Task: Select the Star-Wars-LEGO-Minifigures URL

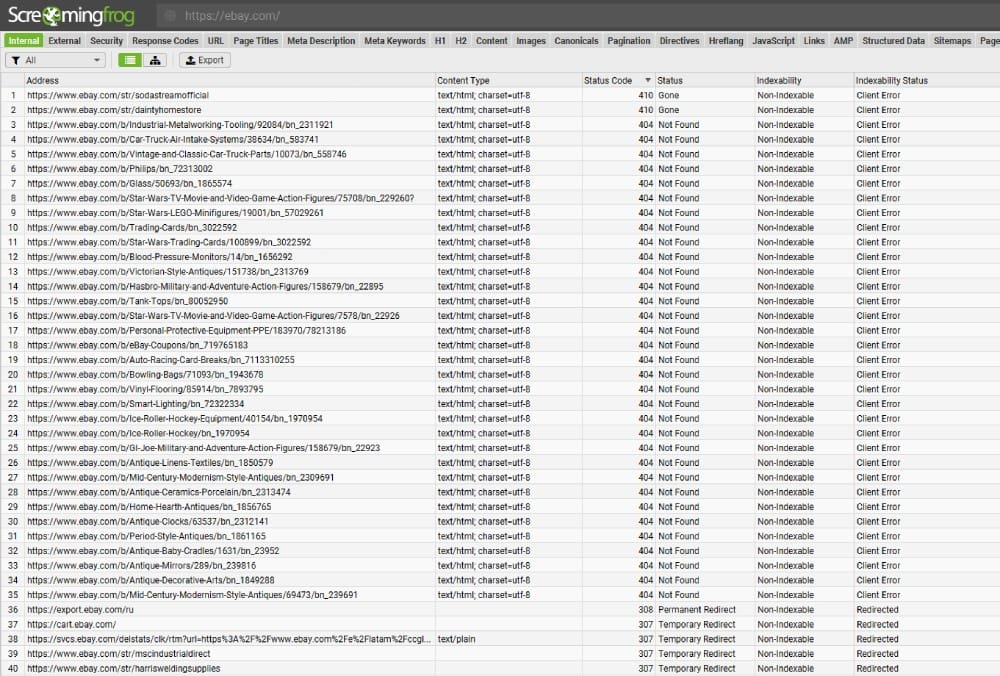Action: pos(175,212)
